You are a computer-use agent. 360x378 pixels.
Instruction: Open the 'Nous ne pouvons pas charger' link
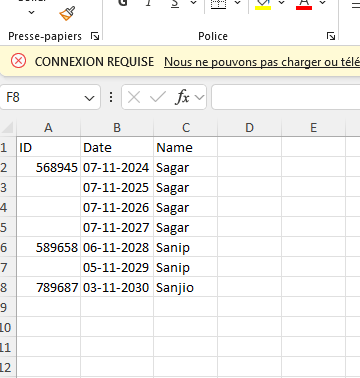point(262,62)
